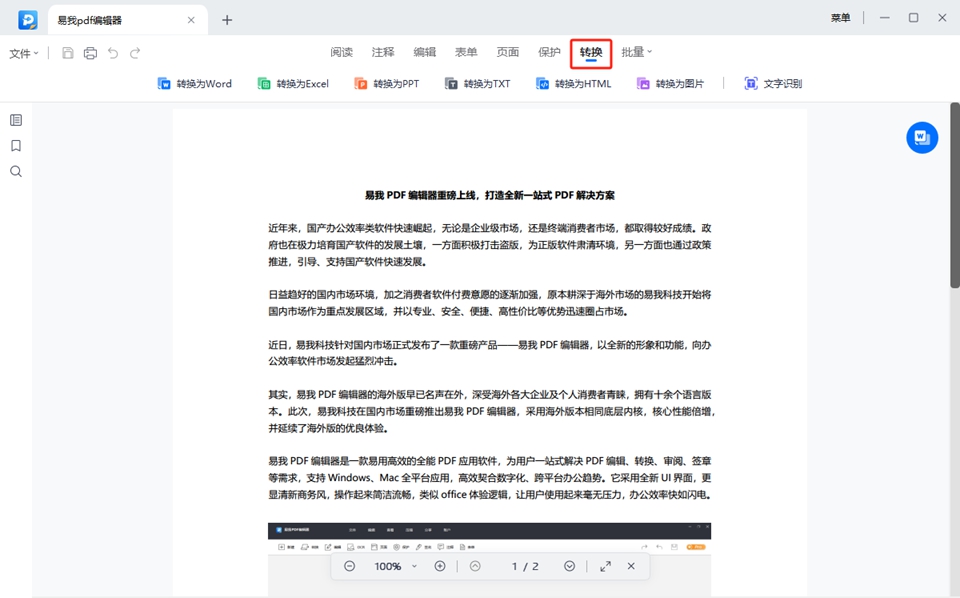Viewport: 960px width, 598px height.
Task: Click the blue floating Word convert button
Action: tap(922, 138)
